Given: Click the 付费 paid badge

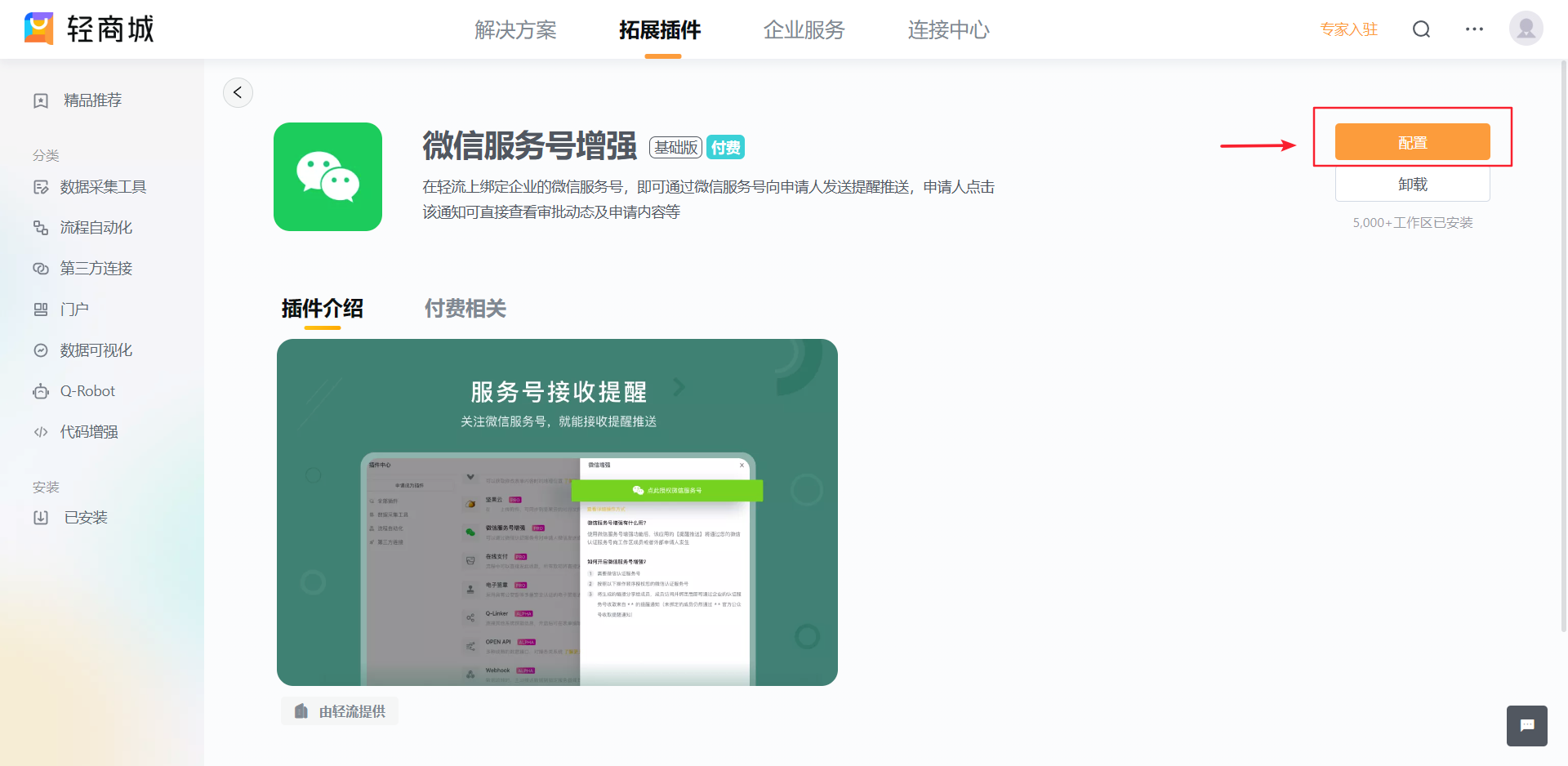Looking at the screenshot, I should click(x=725, y=147).
